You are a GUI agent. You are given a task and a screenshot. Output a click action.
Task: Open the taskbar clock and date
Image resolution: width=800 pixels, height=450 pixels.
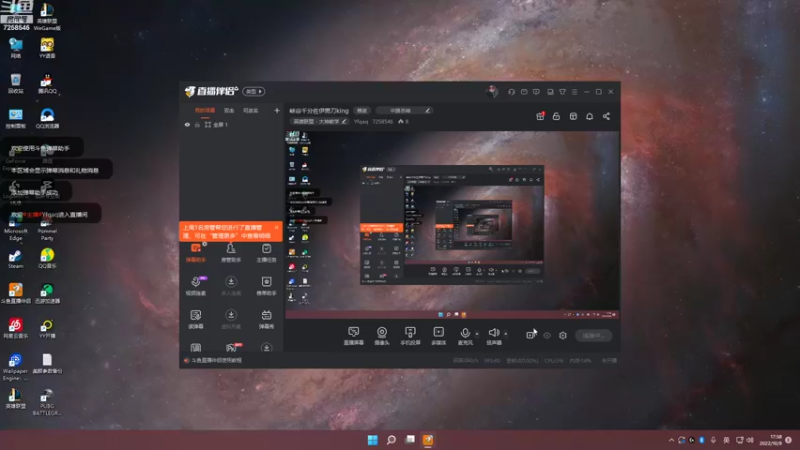(x=770, y=440)
